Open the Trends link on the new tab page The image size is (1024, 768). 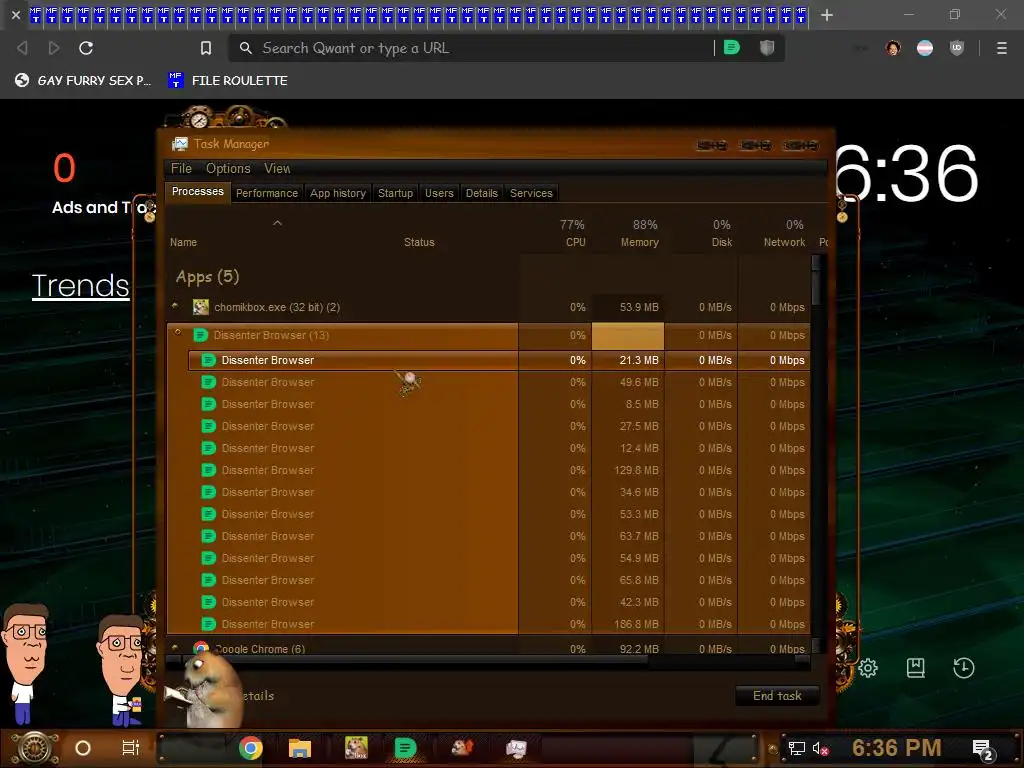point(80,285)
